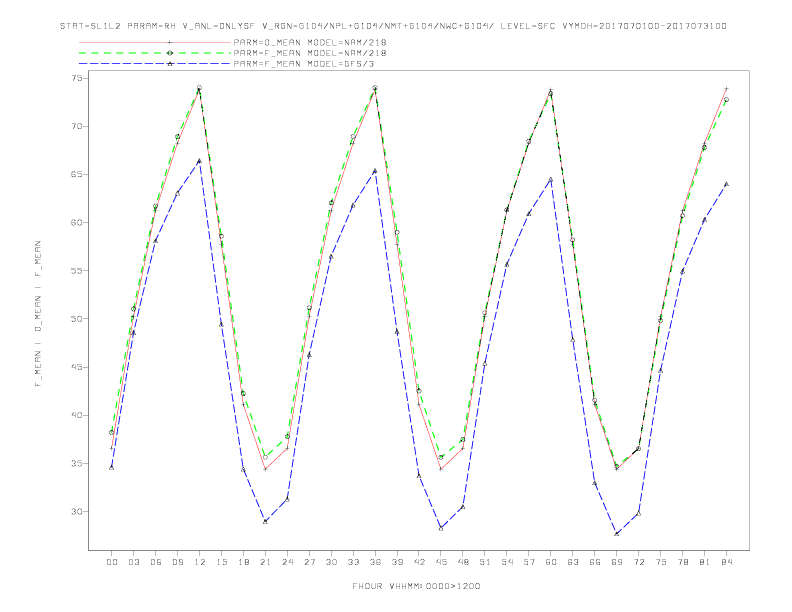This screenshot has height=612, width=792.
Task: Click the y-axis tick value 40
Action: (x=77, y=416)
